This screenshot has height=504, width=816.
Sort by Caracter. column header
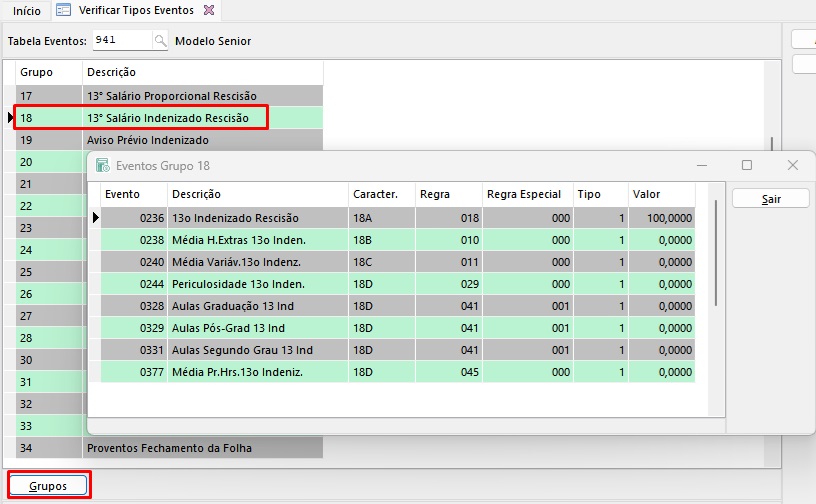pos(381,194)
